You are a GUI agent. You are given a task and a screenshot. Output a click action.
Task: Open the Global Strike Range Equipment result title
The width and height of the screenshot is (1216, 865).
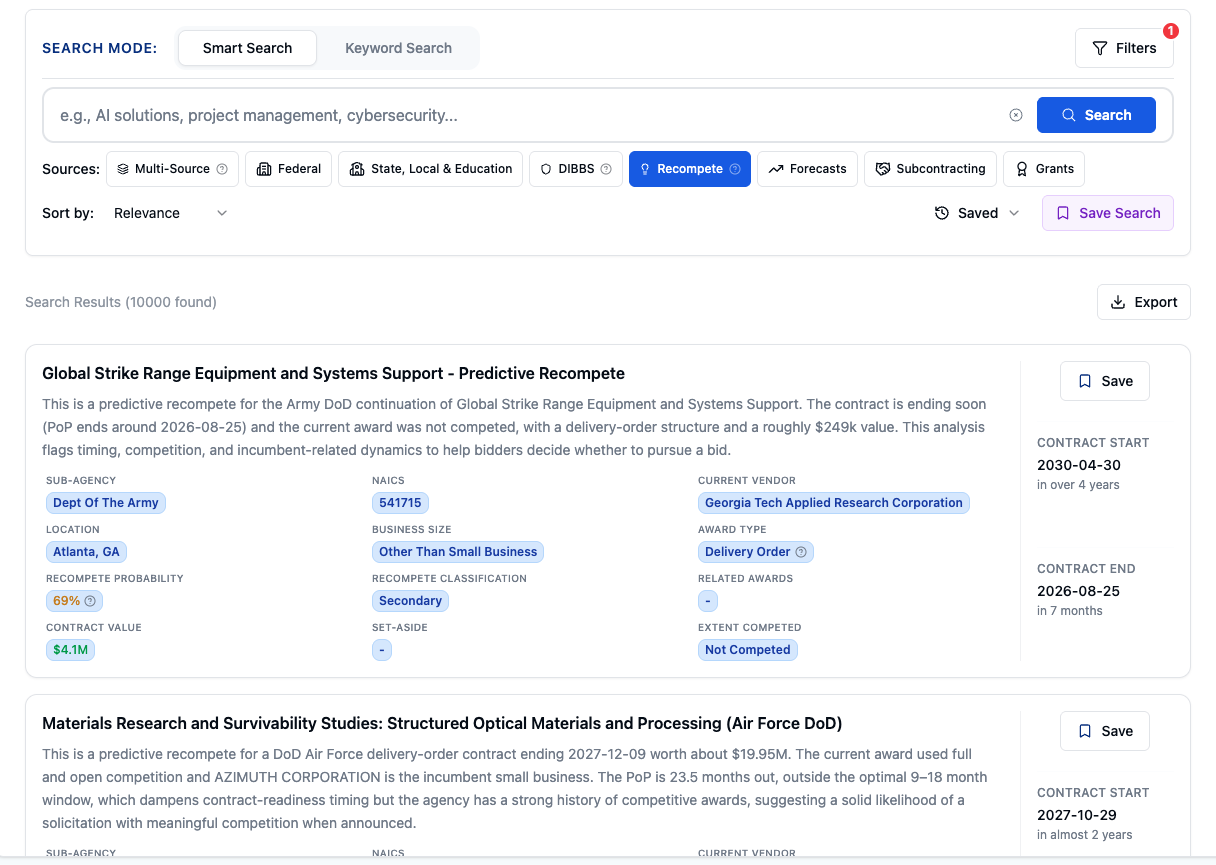[333, 373]
